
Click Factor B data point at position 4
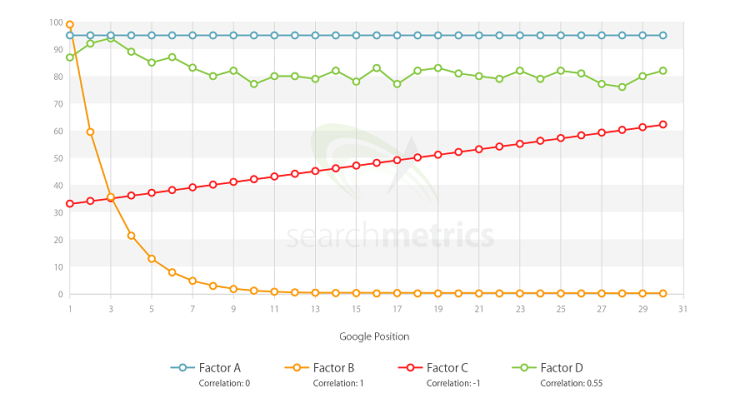click(131, 236)
